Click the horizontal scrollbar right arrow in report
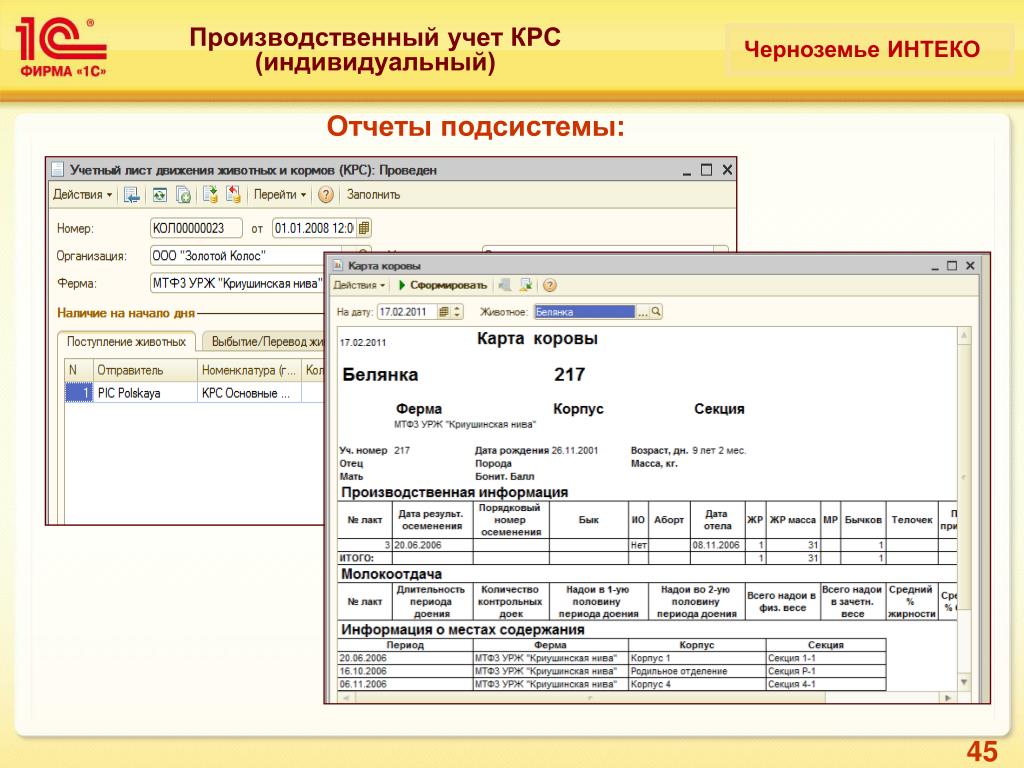This screenshot has width=1024, height=768. 948,697
